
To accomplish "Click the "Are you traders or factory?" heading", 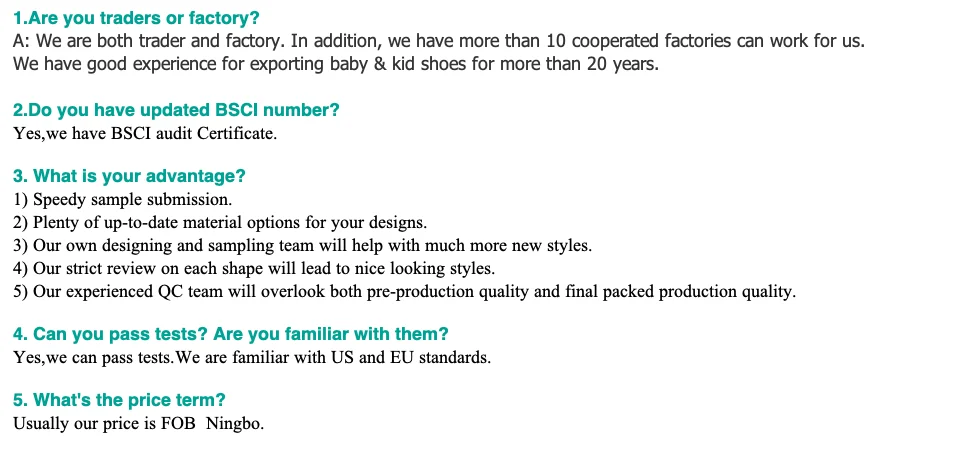I will 136,18.
